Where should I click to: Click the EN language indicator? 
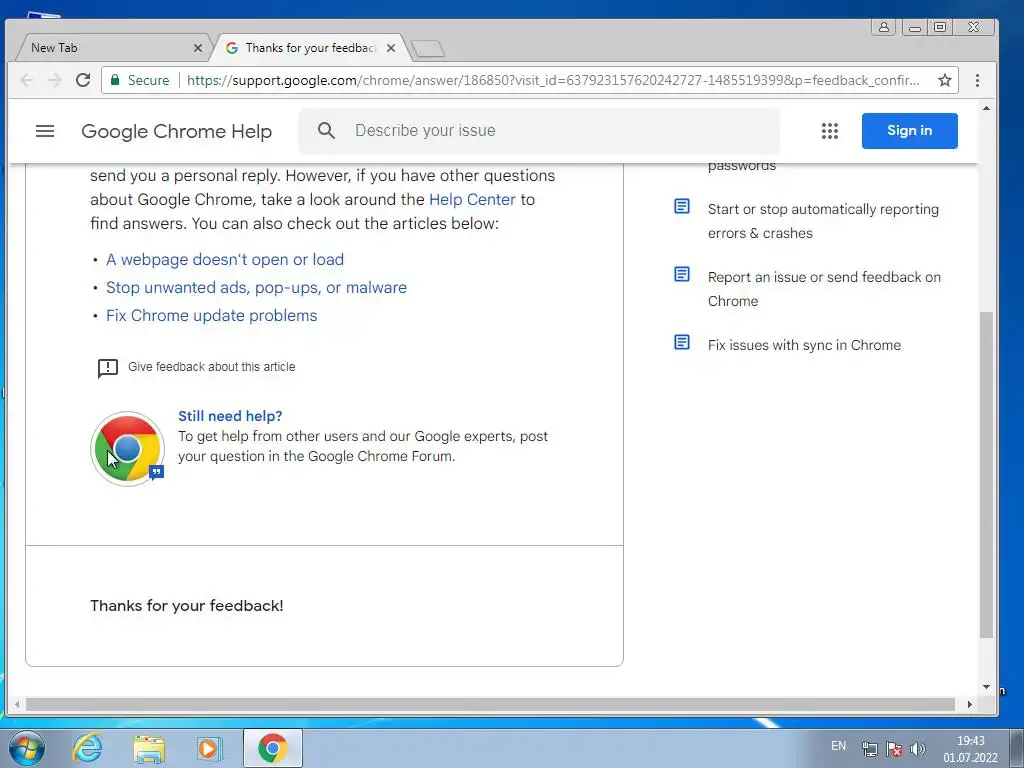point(839,746)
